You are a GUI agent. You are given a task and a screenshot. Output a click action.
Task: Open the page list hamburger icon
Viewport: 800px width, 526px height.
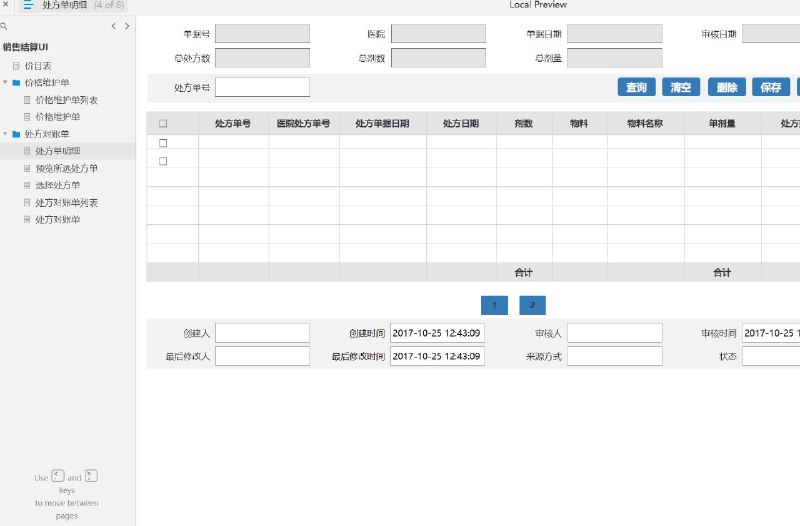[x=29, y=5]
